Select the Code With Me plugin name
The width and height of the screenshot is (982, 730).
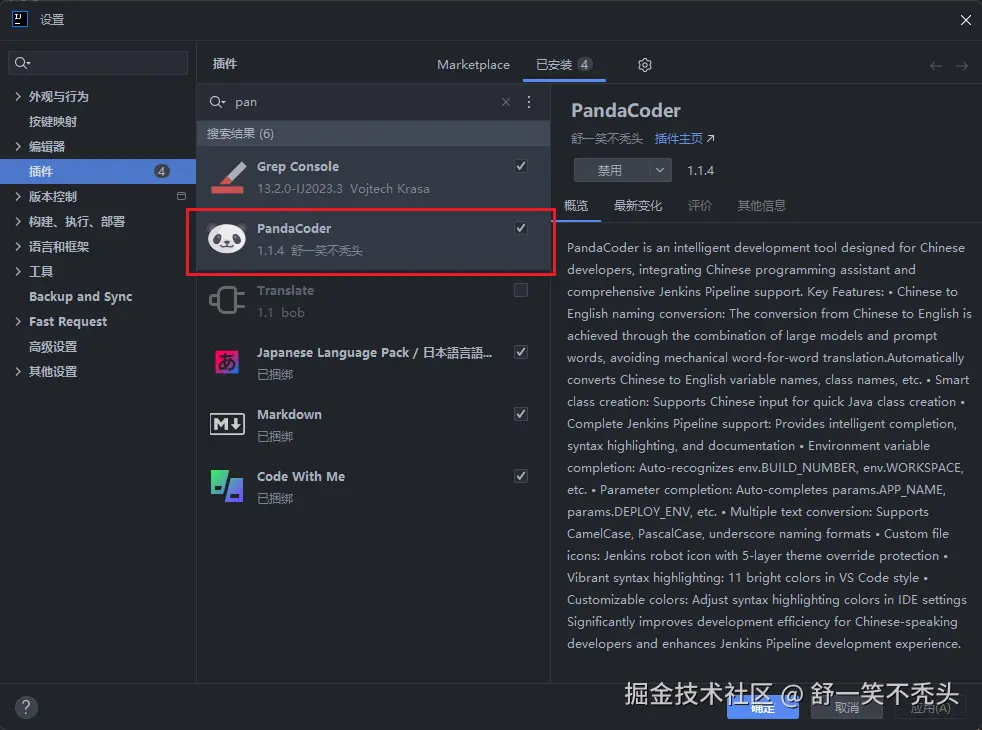click(x=301, y=476)
